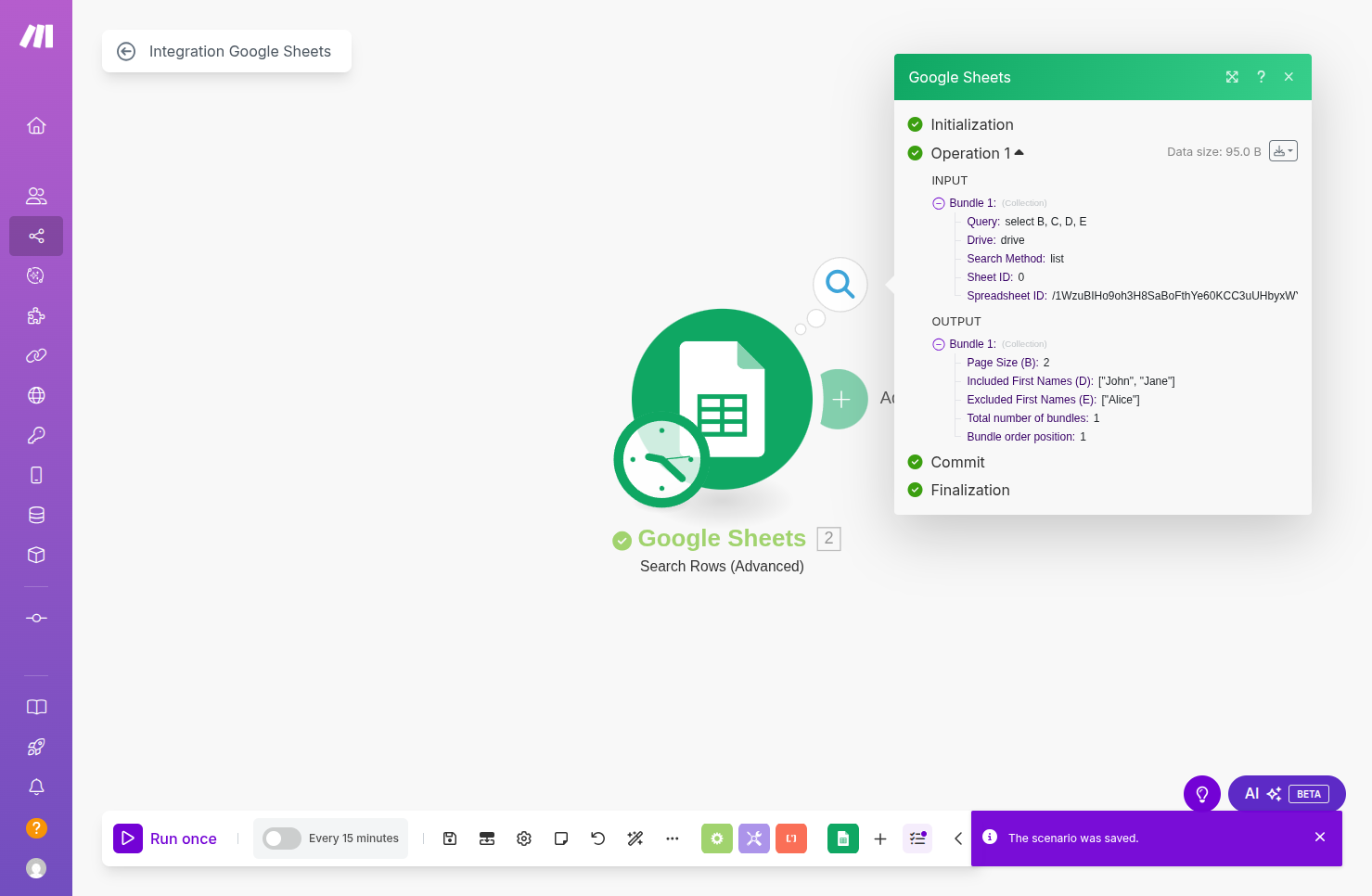Open the checklist panel icon with the purple dot

click(x=917, y=838)
